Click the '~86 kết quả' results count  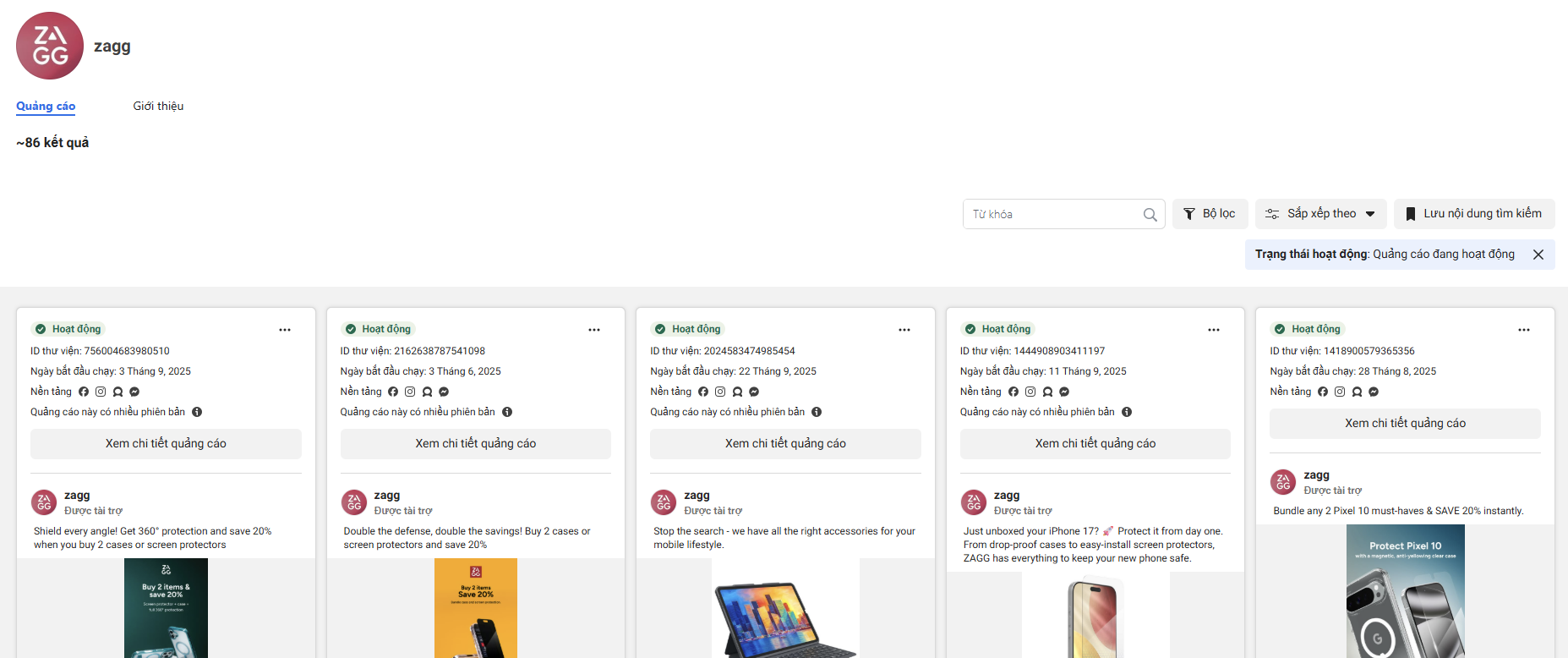click(52, 143)
